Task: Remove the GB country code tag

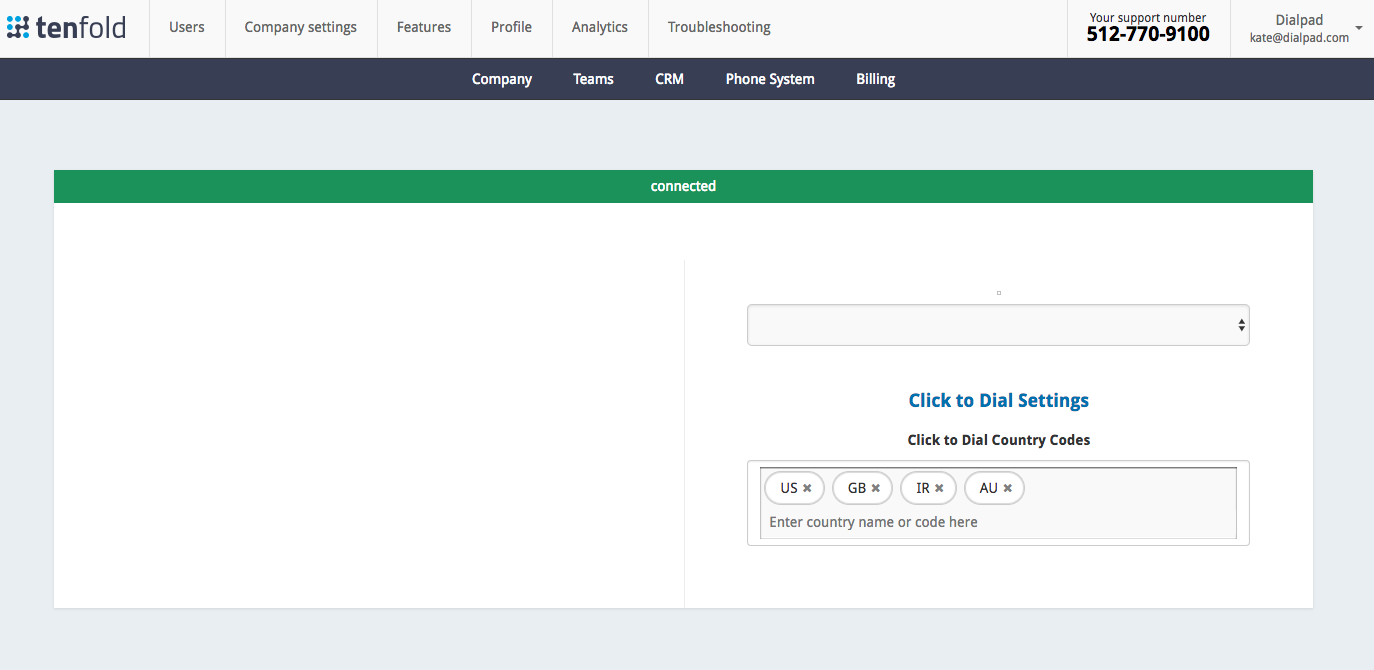Action: tap(875, 488)
